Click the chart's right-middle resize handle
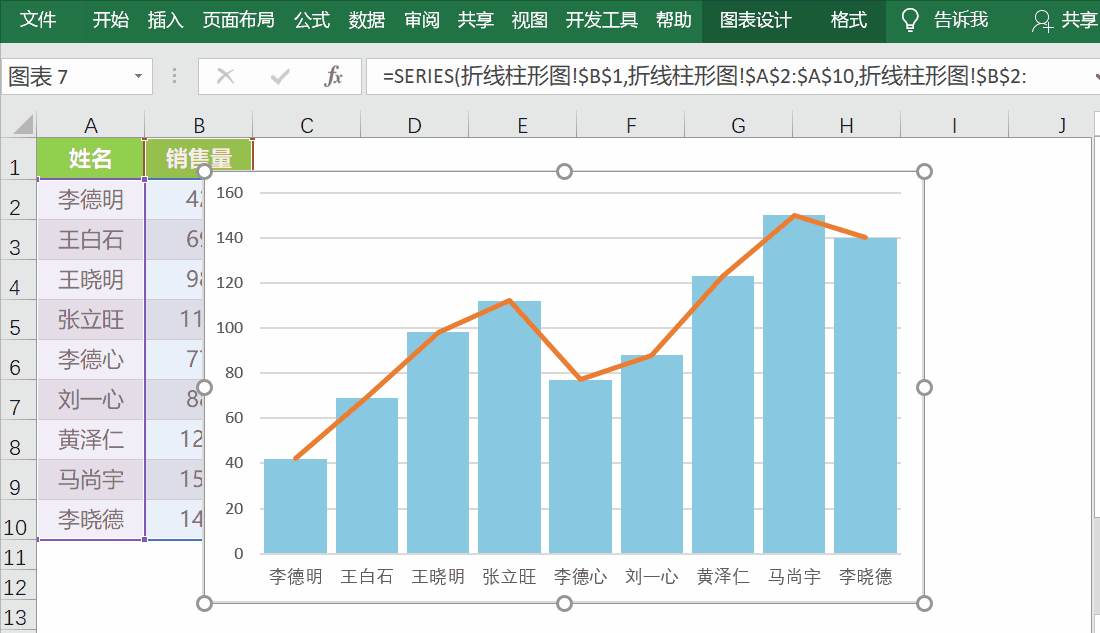Screen dimensions: 1100x633 click(x=925, y=387)
